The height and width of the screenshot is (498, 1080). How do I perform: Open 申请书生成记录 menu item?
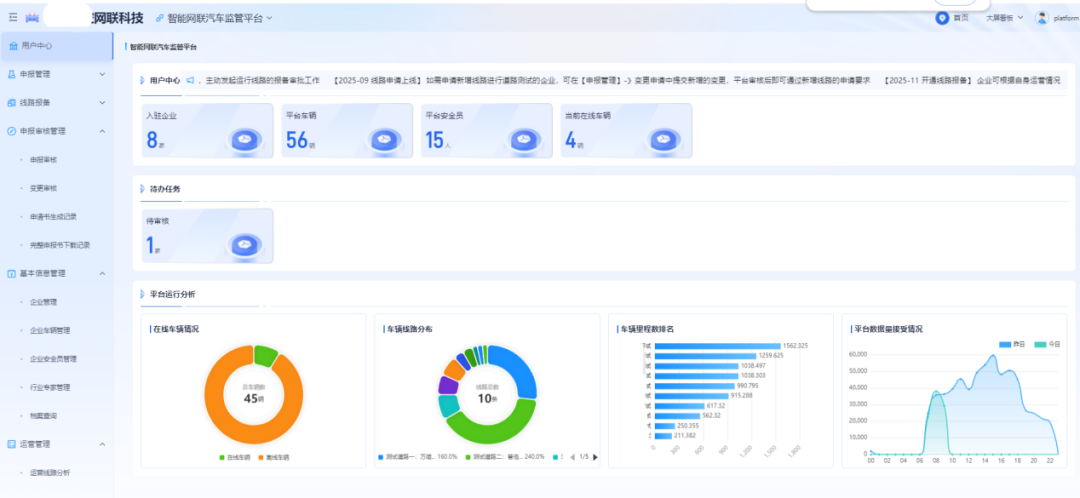[53, 216]
